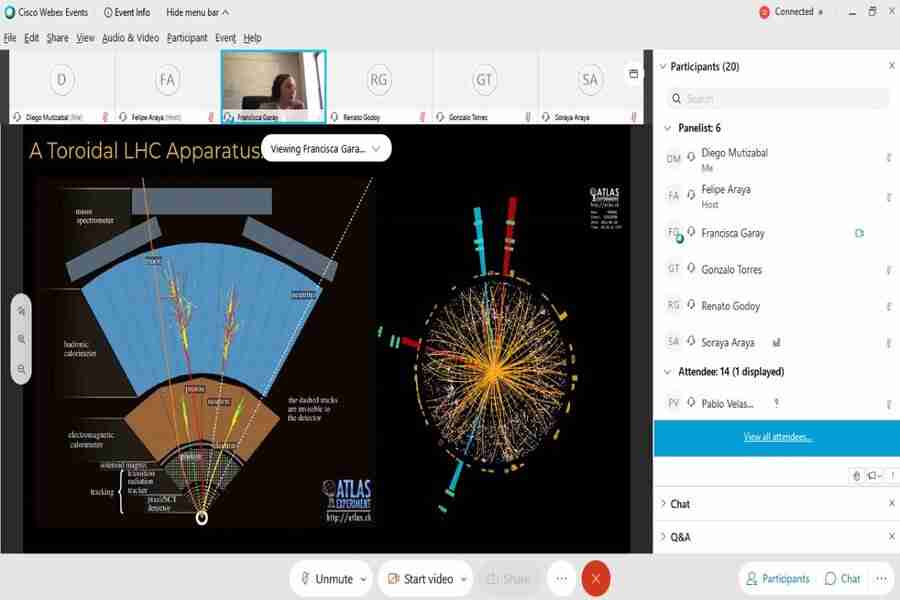Open more panel options at the bottom right
The height and width of the screenshot is (600, 900).
881,579
